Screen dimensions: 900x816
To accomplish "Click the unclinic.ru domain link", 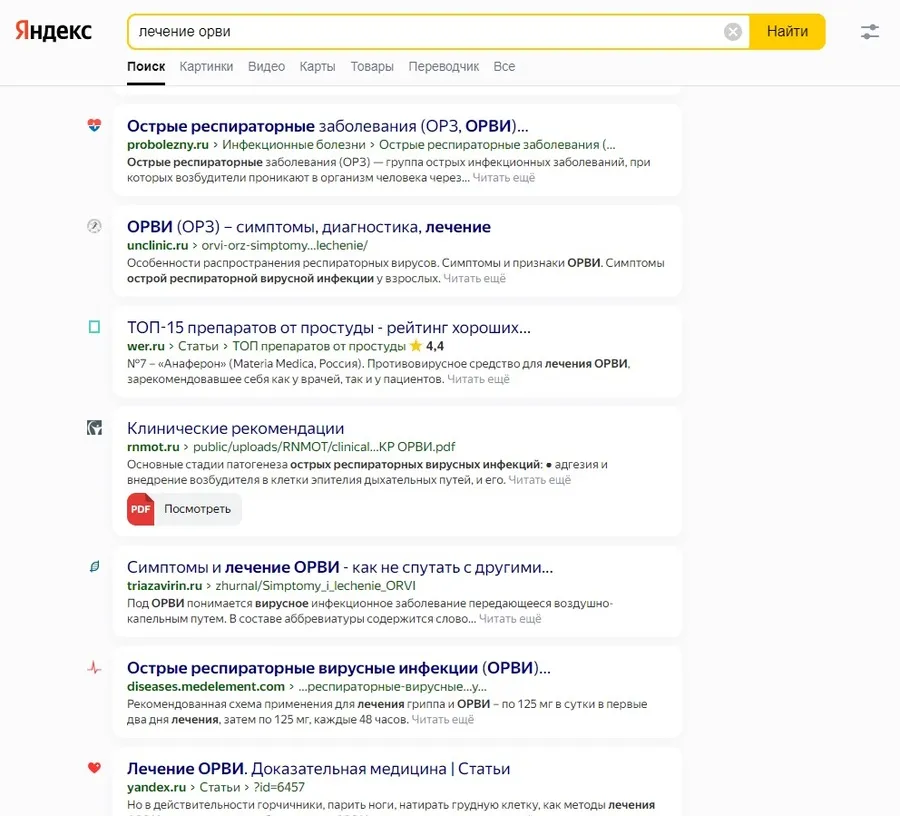I will 157,246.
